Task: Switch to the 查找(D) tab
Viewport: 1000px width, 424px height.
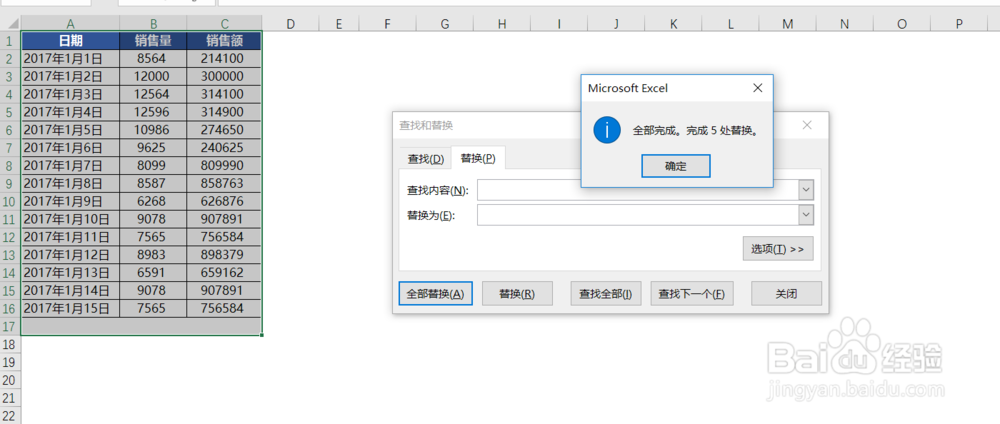Action: coord(425,159)
